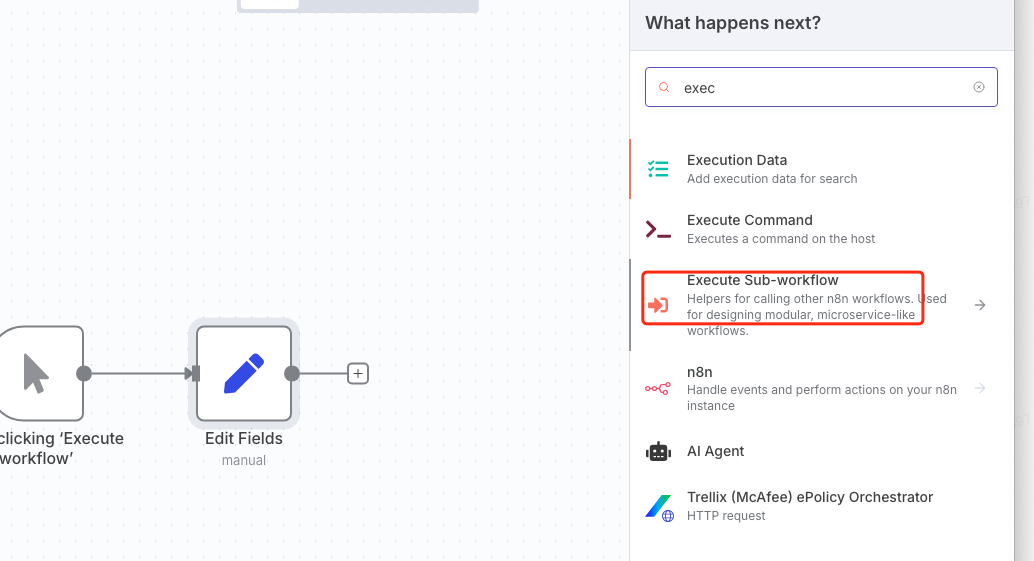1034x561 pixels.
Task: Clear the search with the x icon
Action: point(979,87)
